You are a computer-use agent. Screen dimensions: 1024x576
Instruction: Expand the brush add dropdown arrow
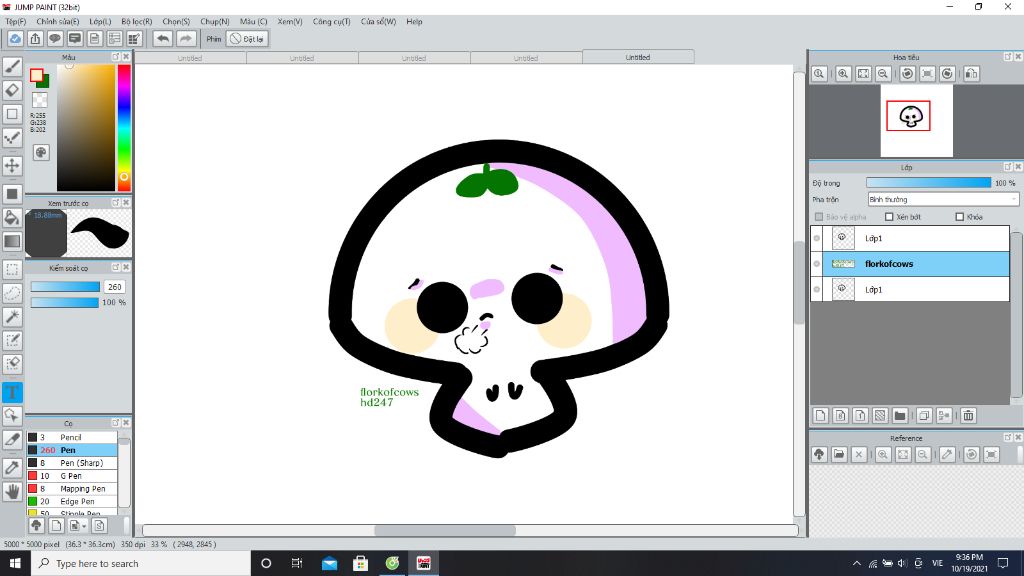tap(85, 525)
